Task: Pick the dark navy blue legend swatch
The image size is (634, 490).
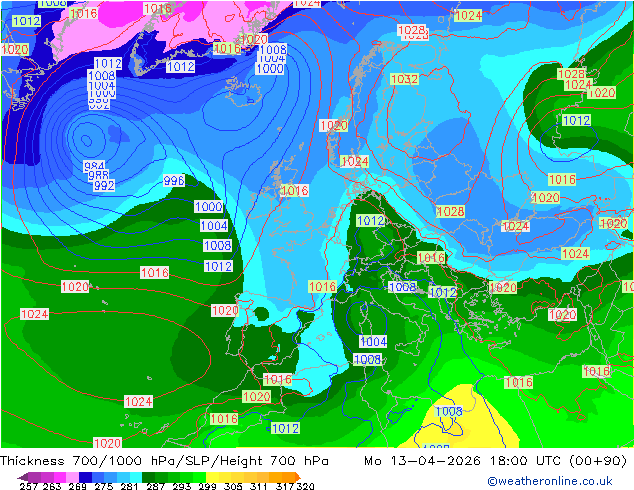Action: click(85, 477)
